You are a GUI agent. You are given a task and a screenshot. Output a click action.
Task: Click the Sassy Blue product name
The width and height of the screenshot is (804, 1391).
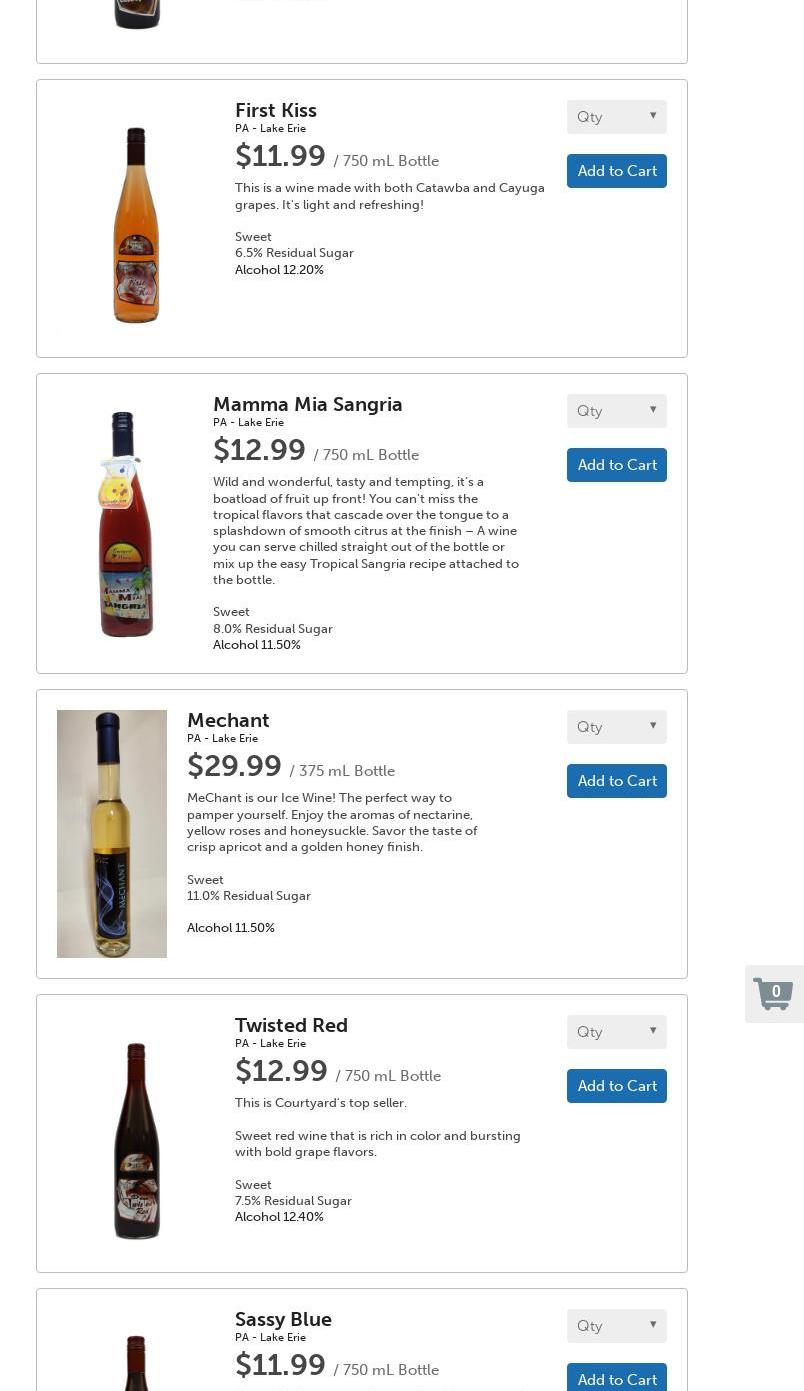pyautogui.click(x=283, y=1319)
